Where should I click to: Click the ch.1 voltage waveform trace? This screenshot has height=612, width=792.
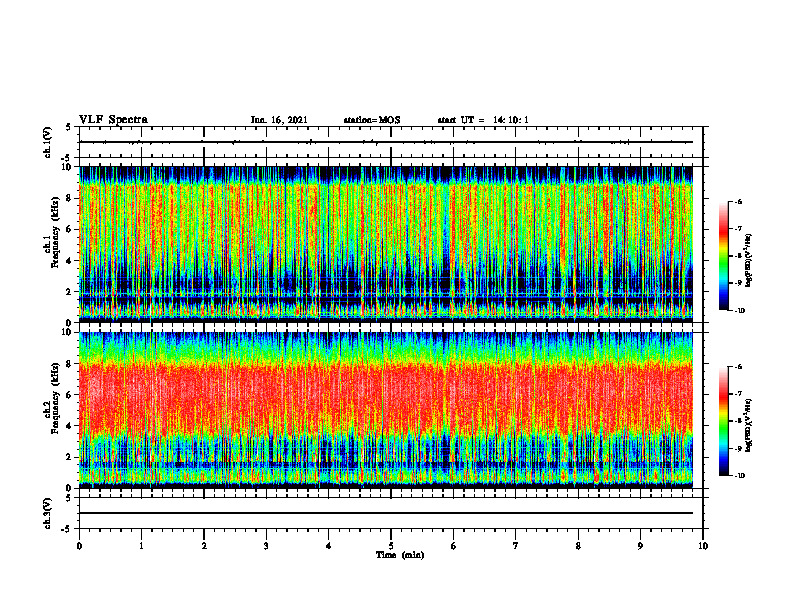click(386, 142)
